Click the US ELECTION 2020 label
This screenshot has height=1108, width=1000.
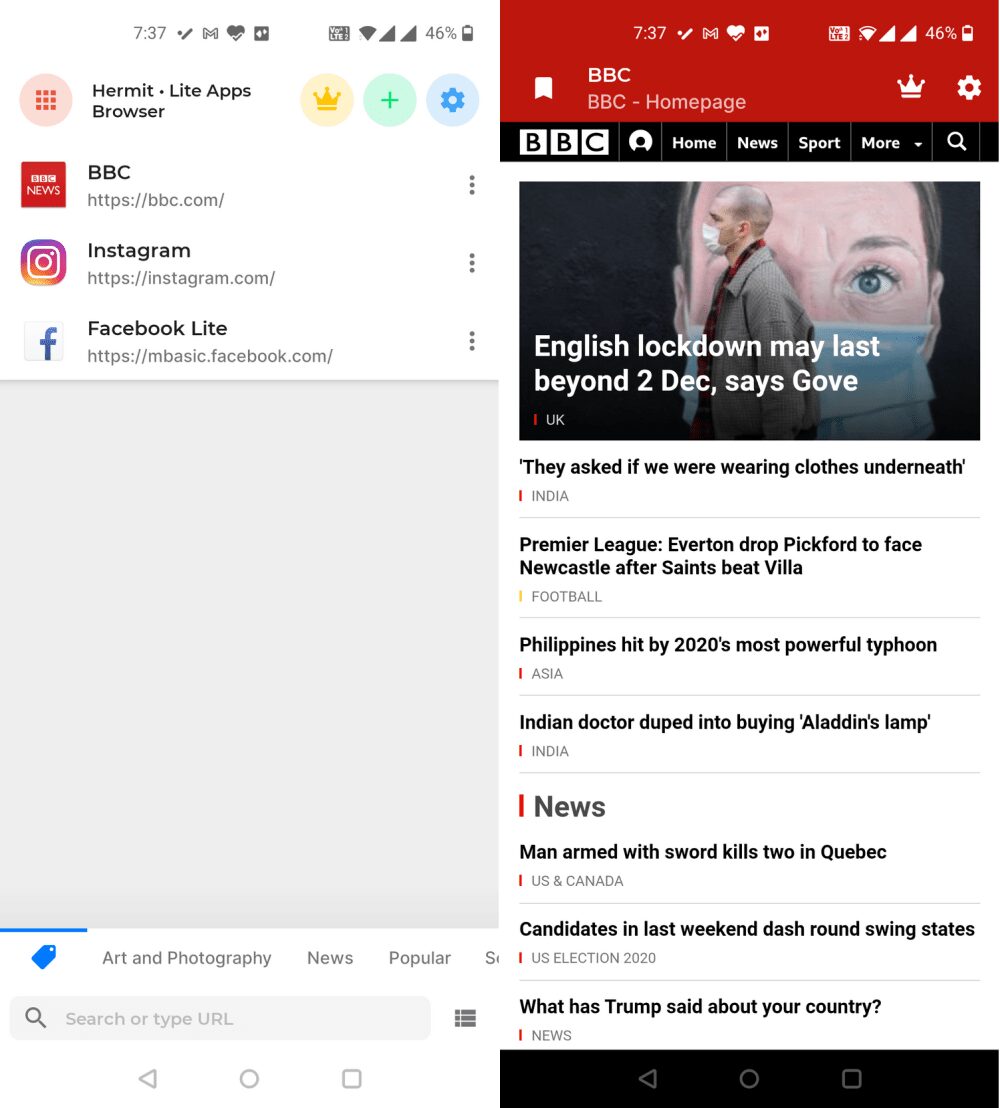pyautogui.click(x=593, y=958)
